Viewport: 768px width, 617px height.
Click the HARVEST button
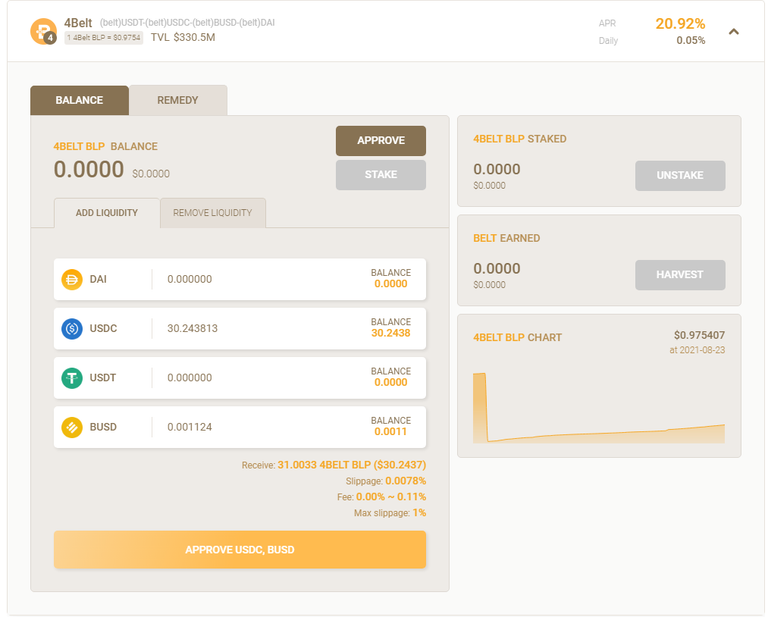click(x=680, y=275)
